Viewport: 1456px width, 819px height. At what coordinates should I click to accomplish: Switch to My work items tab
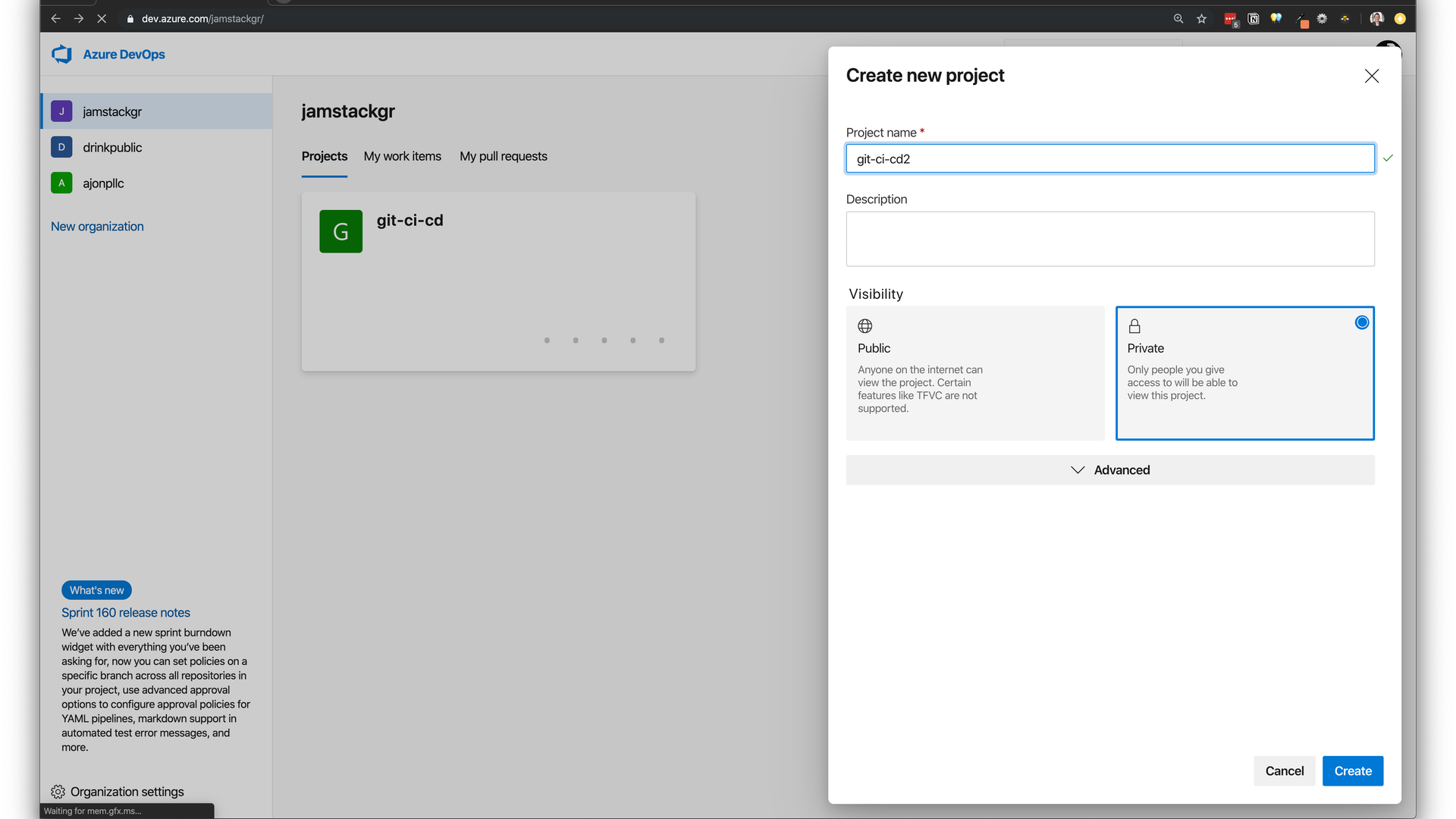[402, 156]
